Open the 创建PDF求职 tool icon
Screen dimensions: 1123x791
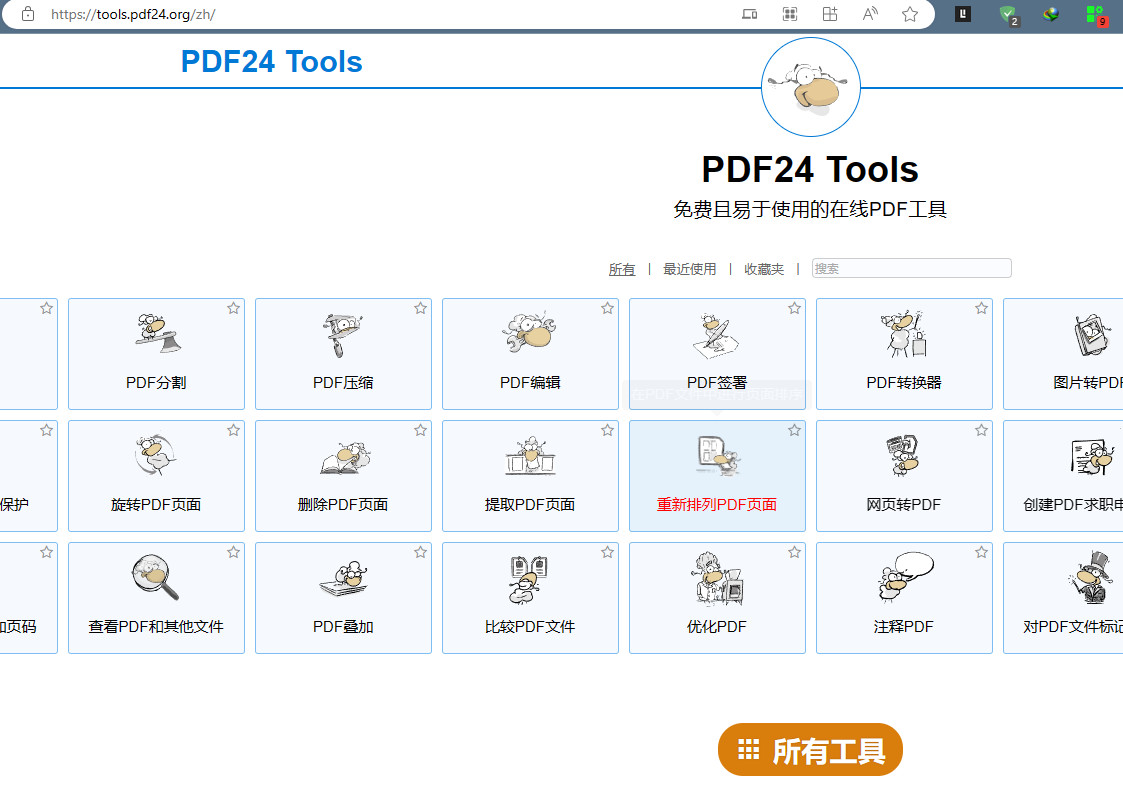click(1092, 457)
